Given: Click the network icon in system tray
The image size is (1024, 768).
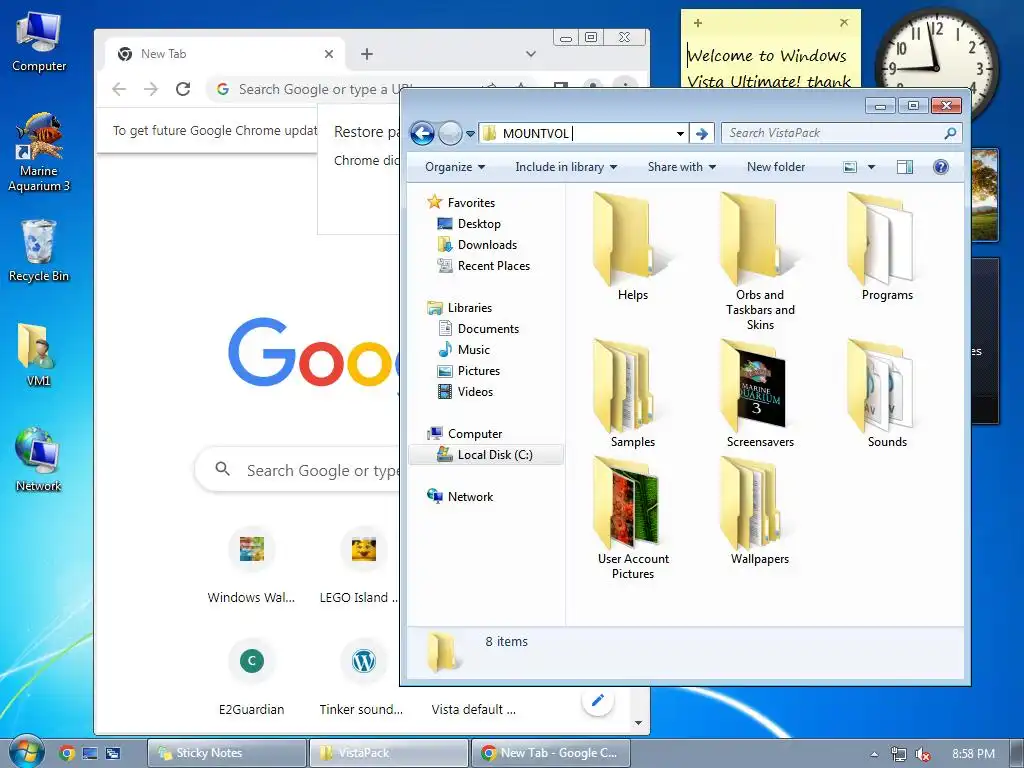Looking at the screenshot, I should tap(899, 754).
